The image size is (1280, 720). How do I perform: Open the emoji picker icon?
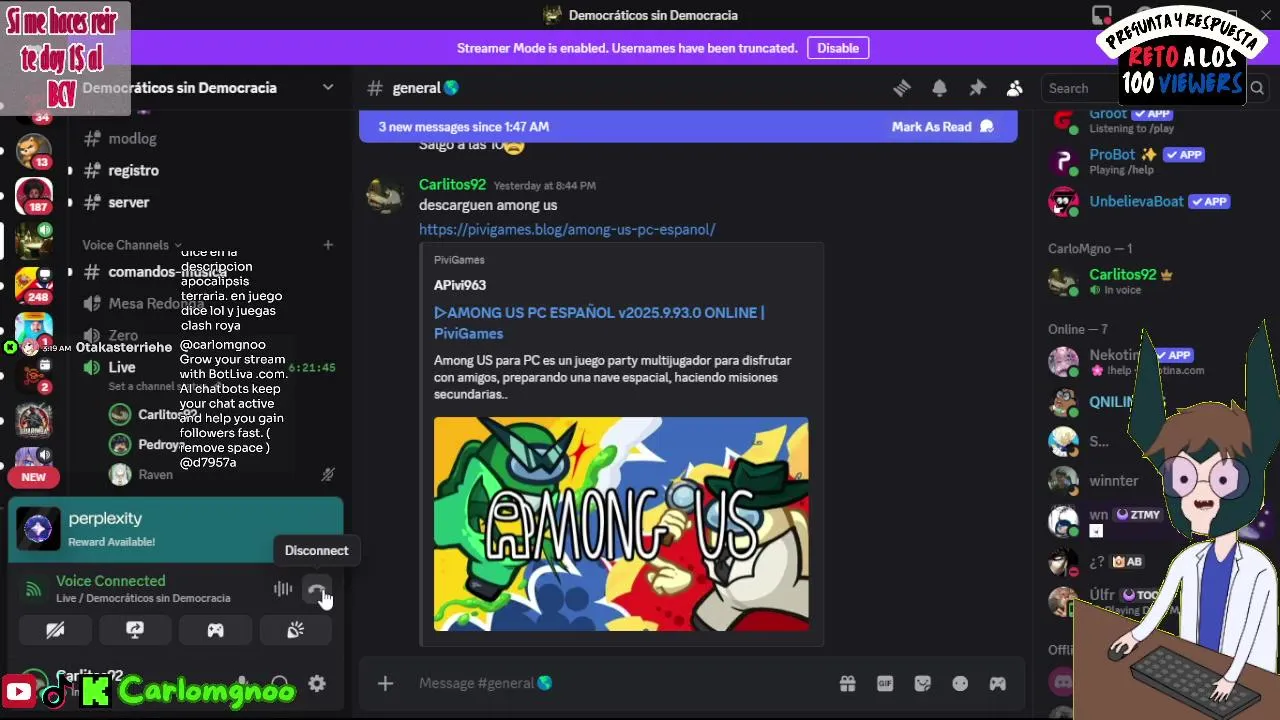click(x=960, y=684)
